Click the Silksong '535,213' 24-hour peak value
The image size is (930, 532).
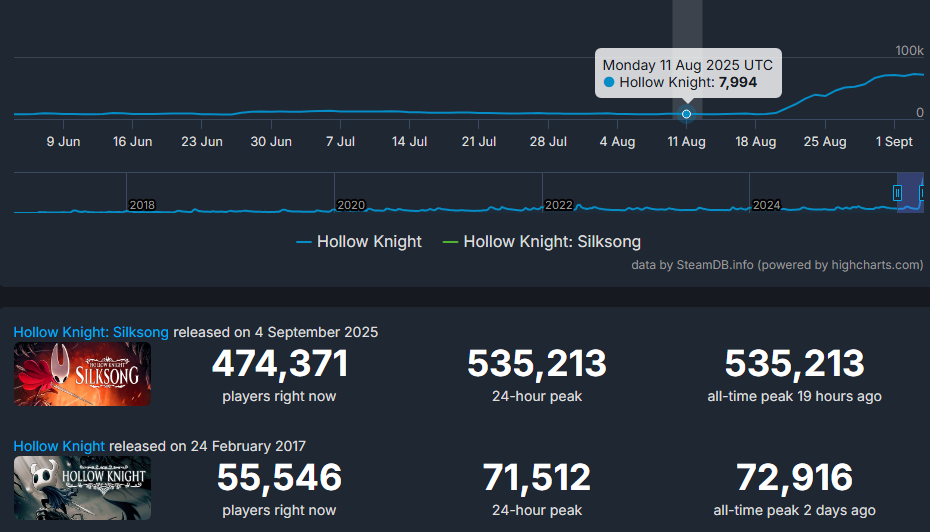(x=537, y=364)
